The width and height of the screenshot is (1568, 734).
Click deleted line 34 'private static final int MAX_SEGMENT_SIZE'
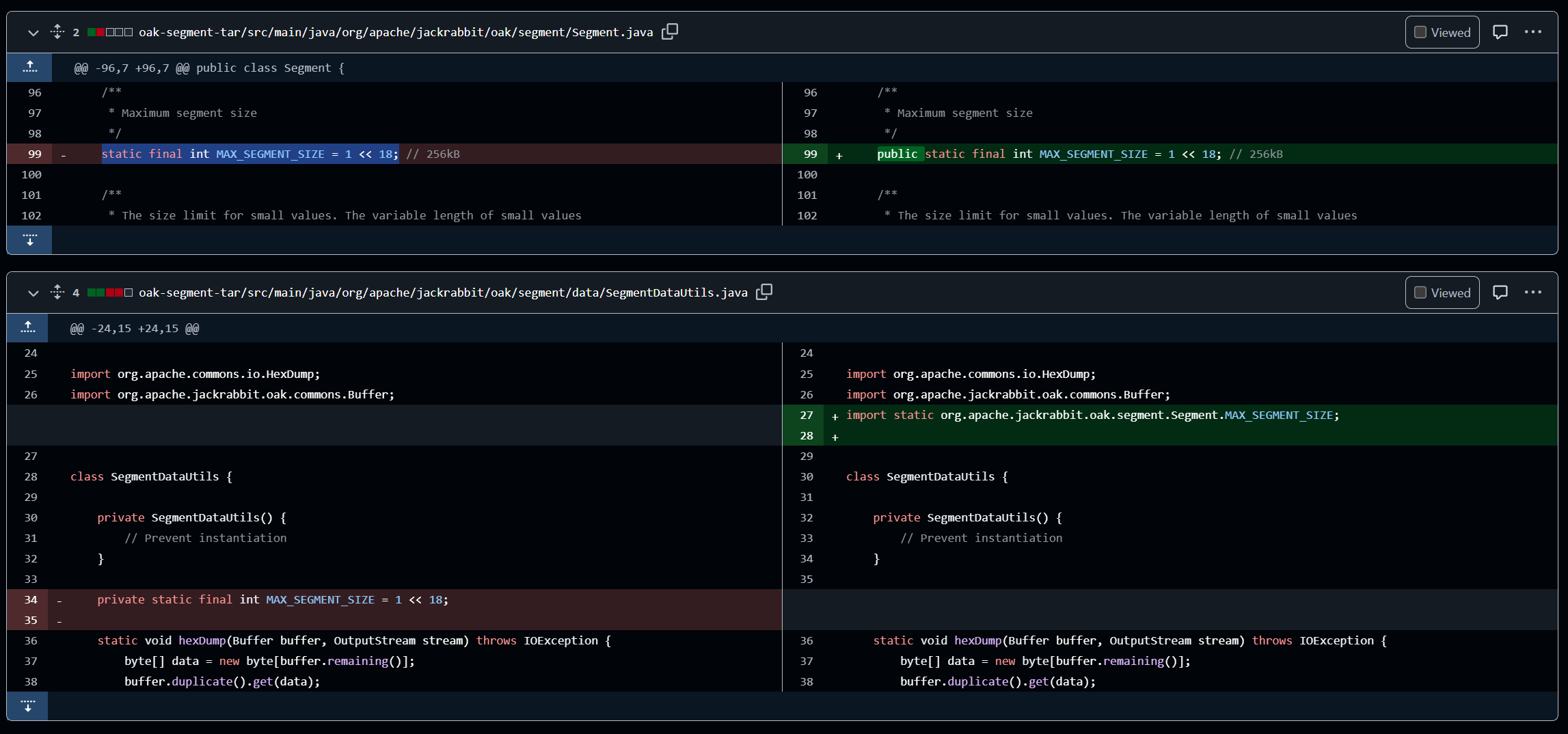pyautogui.click(x=273, y=599)
